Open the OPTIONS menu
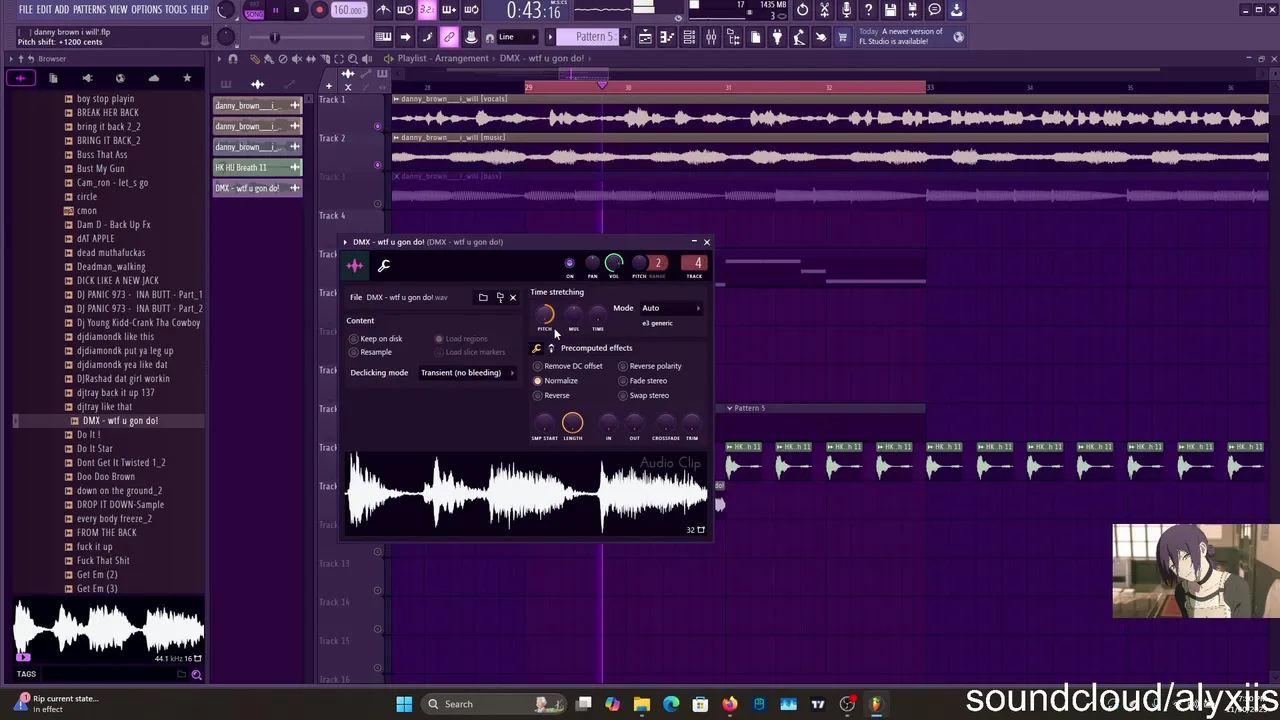This screenshot has height=720, width=1280. (146, 10)
